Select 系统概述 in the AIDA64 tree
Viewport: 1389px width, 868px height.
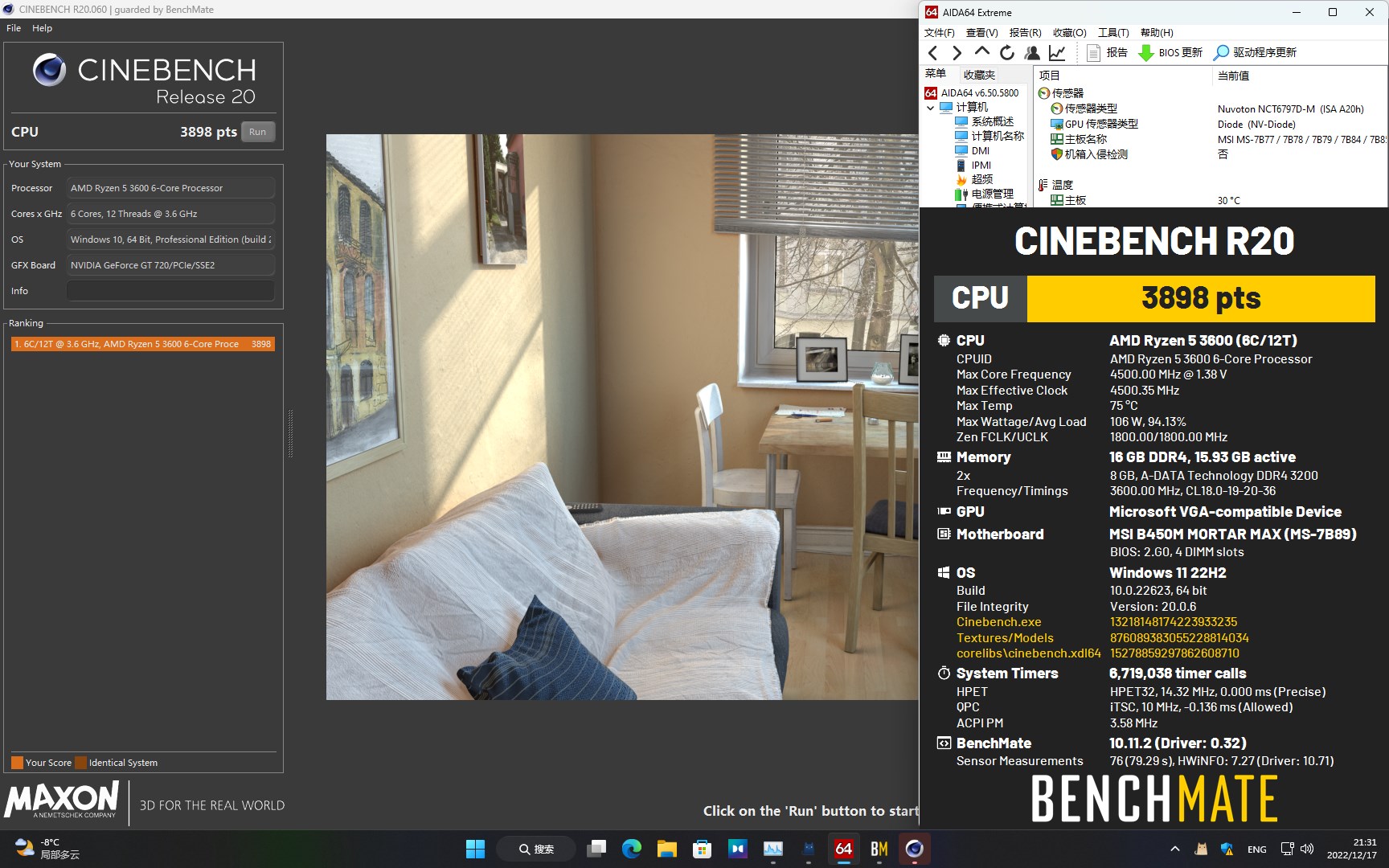[985, 122]
